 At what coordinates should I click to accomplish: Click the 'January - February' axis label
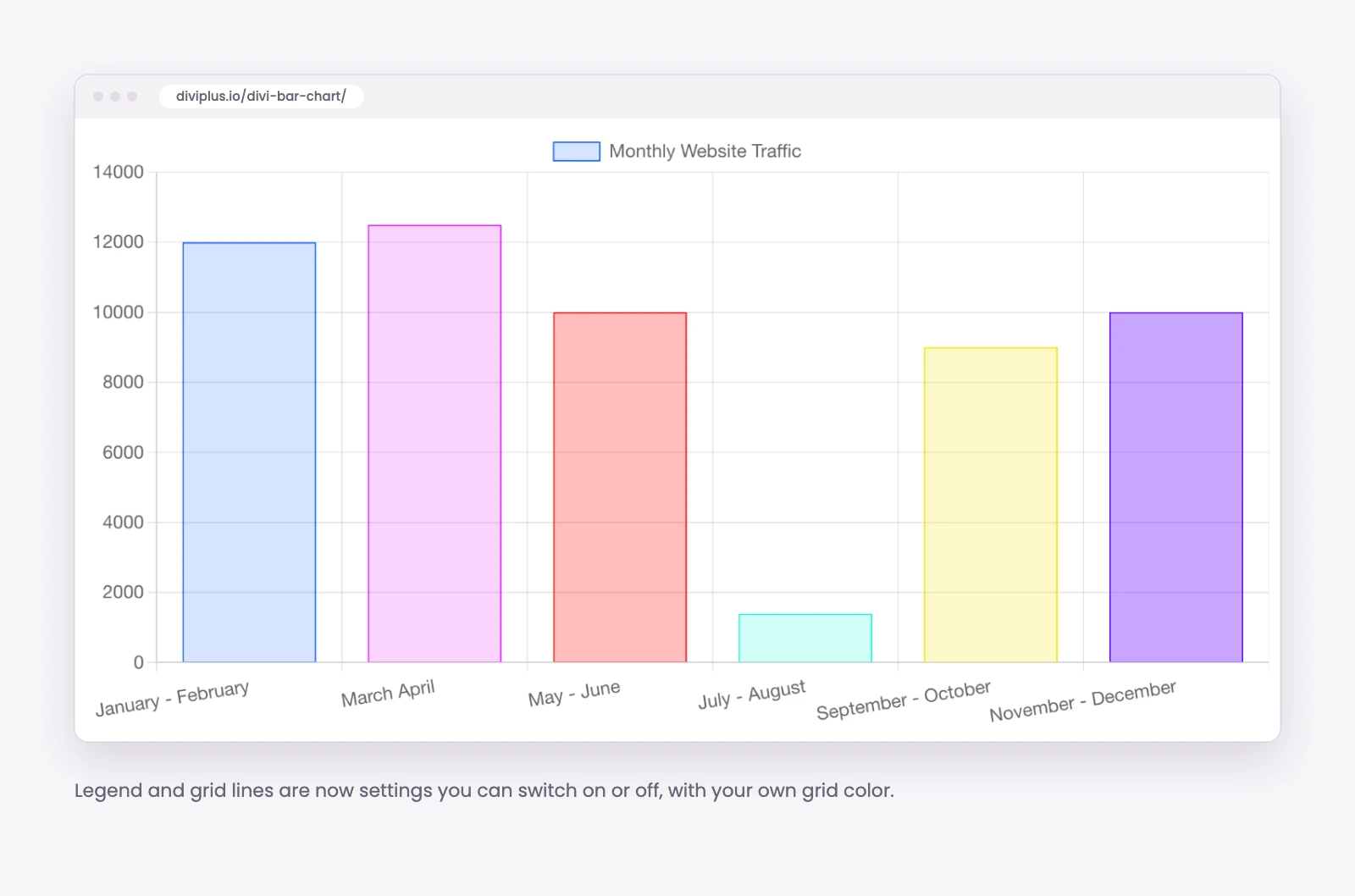coord(173,699)
